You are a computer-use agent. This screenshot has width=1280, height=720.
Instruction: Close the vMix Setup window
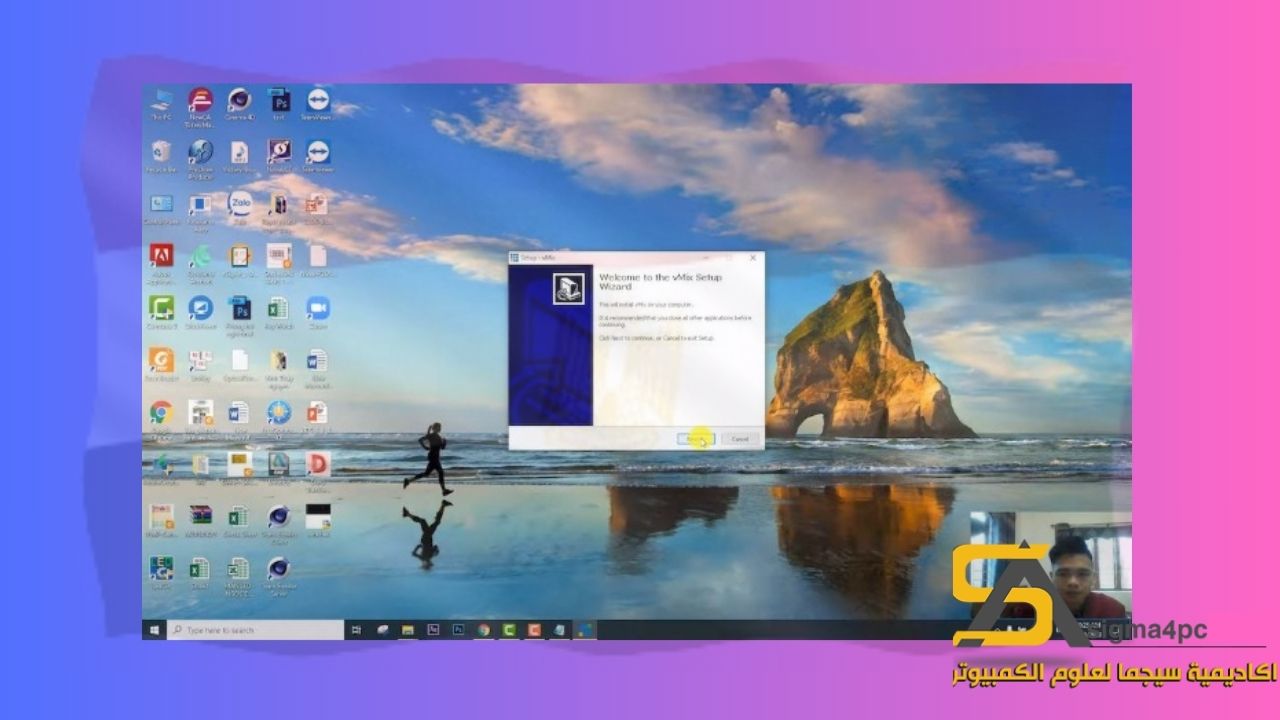(752, 257)
